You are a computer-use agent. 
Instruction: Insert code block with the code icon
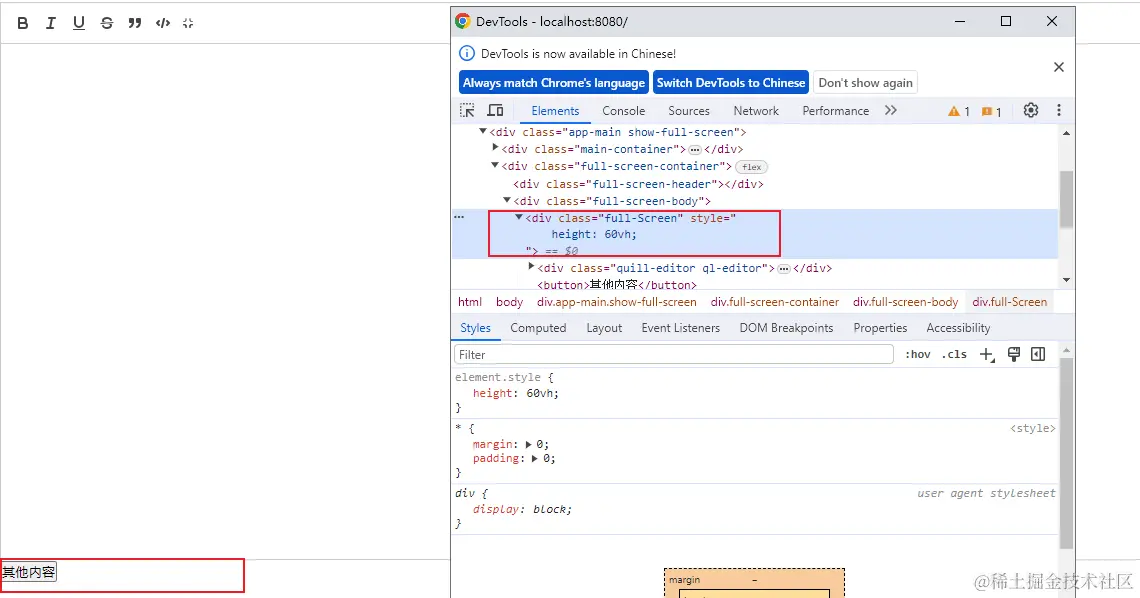tap(163, 23)
